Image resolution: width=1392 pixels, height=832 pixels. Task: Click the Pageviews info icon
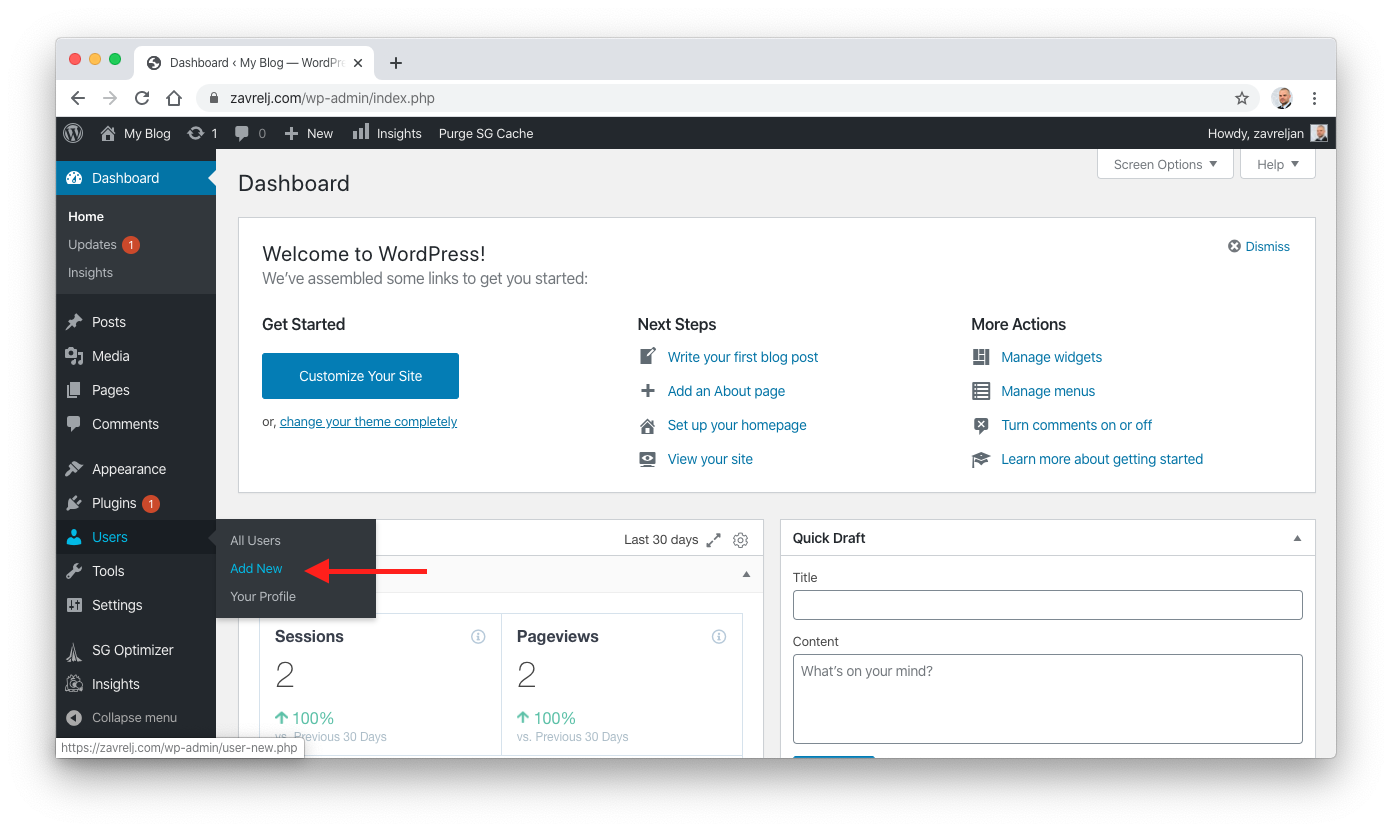(719, 637)
